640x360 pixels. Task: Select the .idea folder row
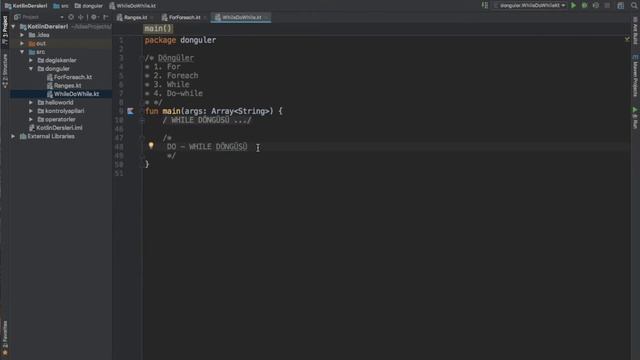[61, 35]
